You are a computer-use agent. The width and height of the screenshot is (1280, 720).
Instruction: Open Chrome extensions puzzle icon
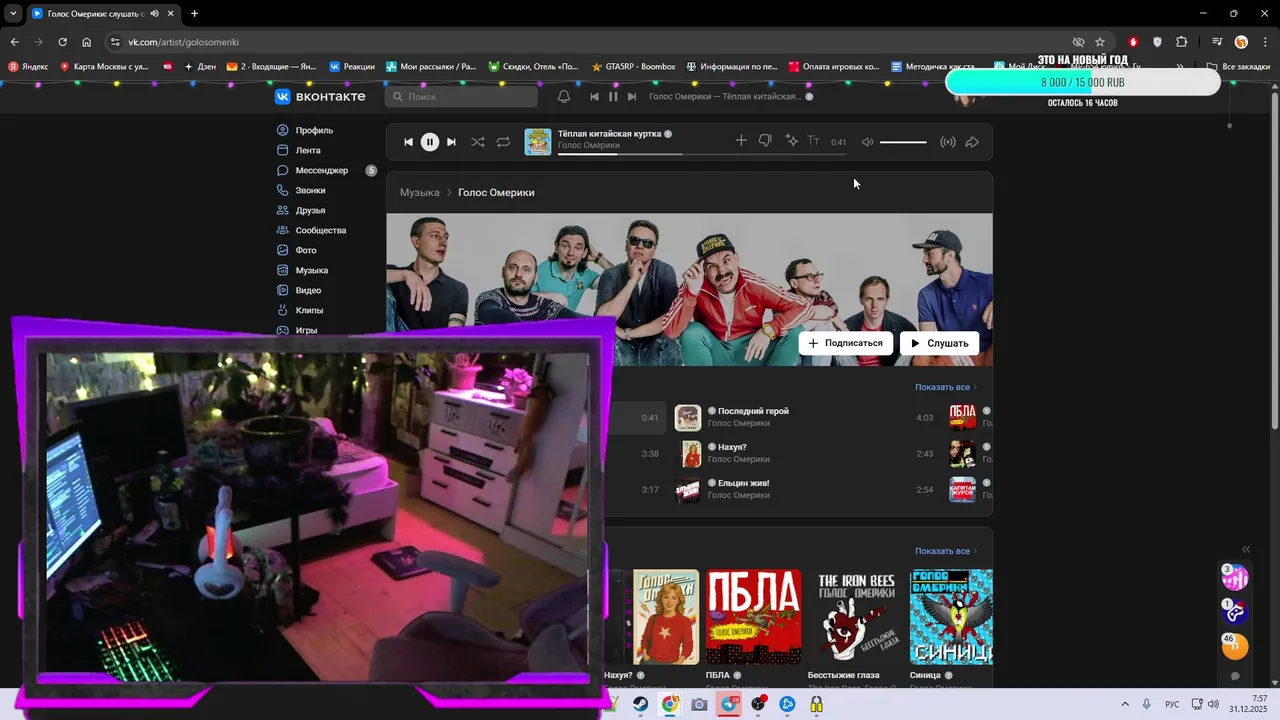coord(1182,42)
